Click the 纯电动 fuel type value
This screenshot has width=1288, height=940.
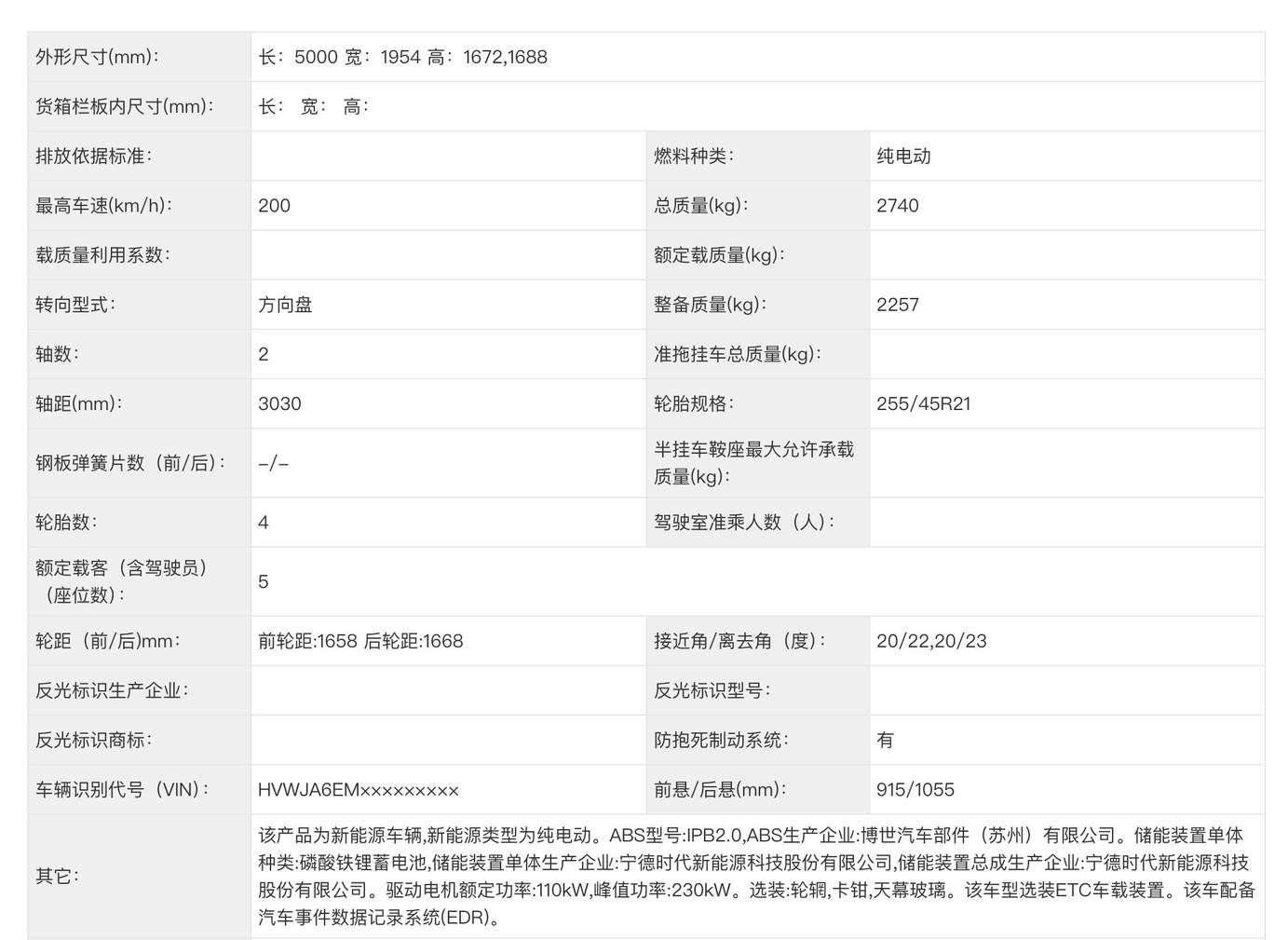point(903,157)
